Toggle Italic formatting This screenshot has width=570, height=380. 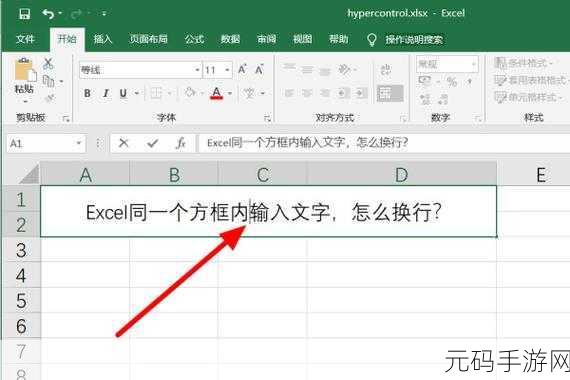pos(106,93)
